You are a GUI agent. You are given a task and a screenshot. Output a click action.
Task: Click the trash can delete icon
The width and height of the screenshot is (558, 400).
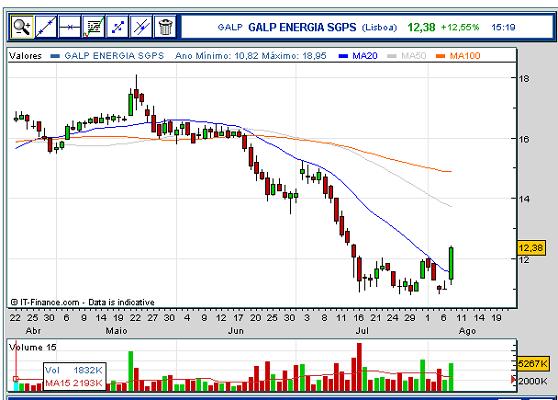(165, 27)
